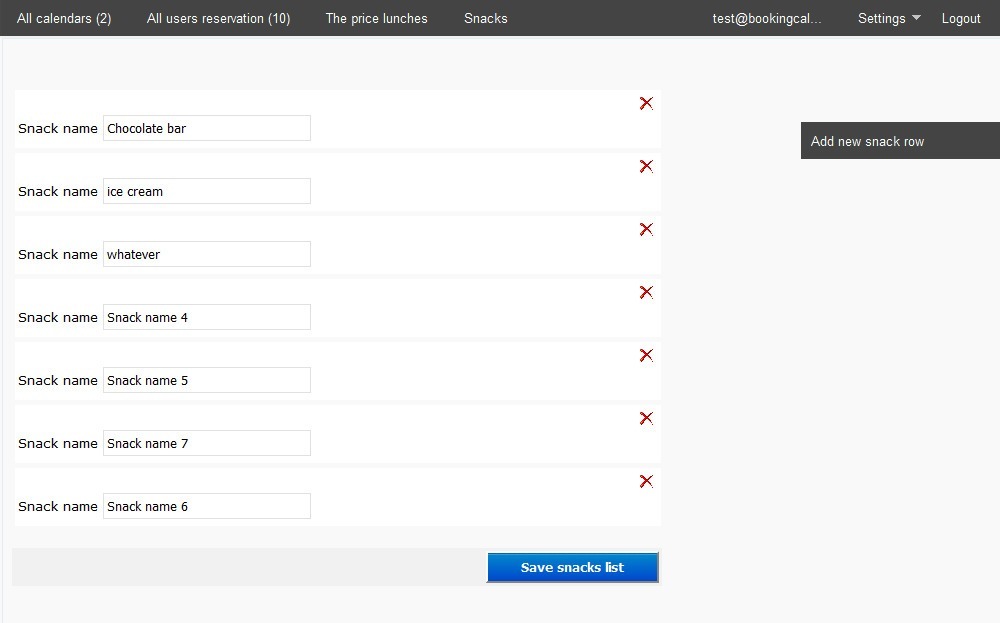
Task: Focus the Chocolate bar name field
Action: coord(206,128)
